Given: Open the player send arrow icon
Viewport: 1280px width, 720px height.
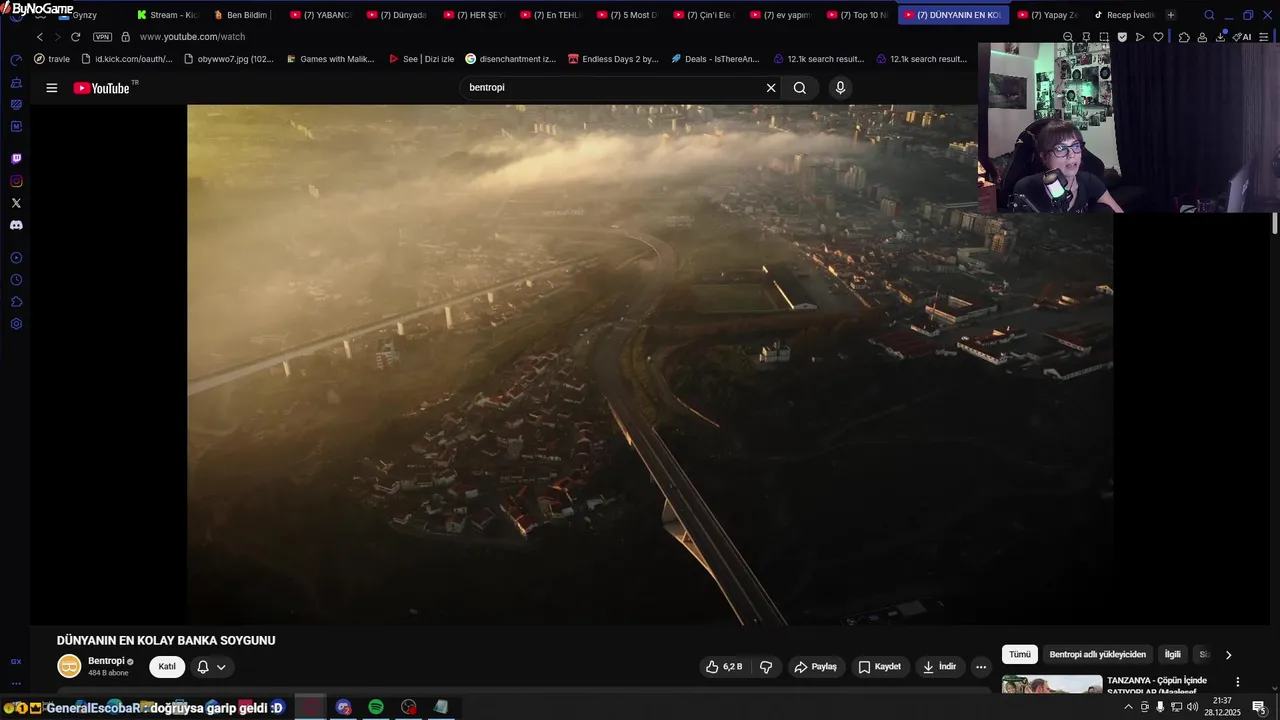Looking at the screenshot, I should 1140,37.
